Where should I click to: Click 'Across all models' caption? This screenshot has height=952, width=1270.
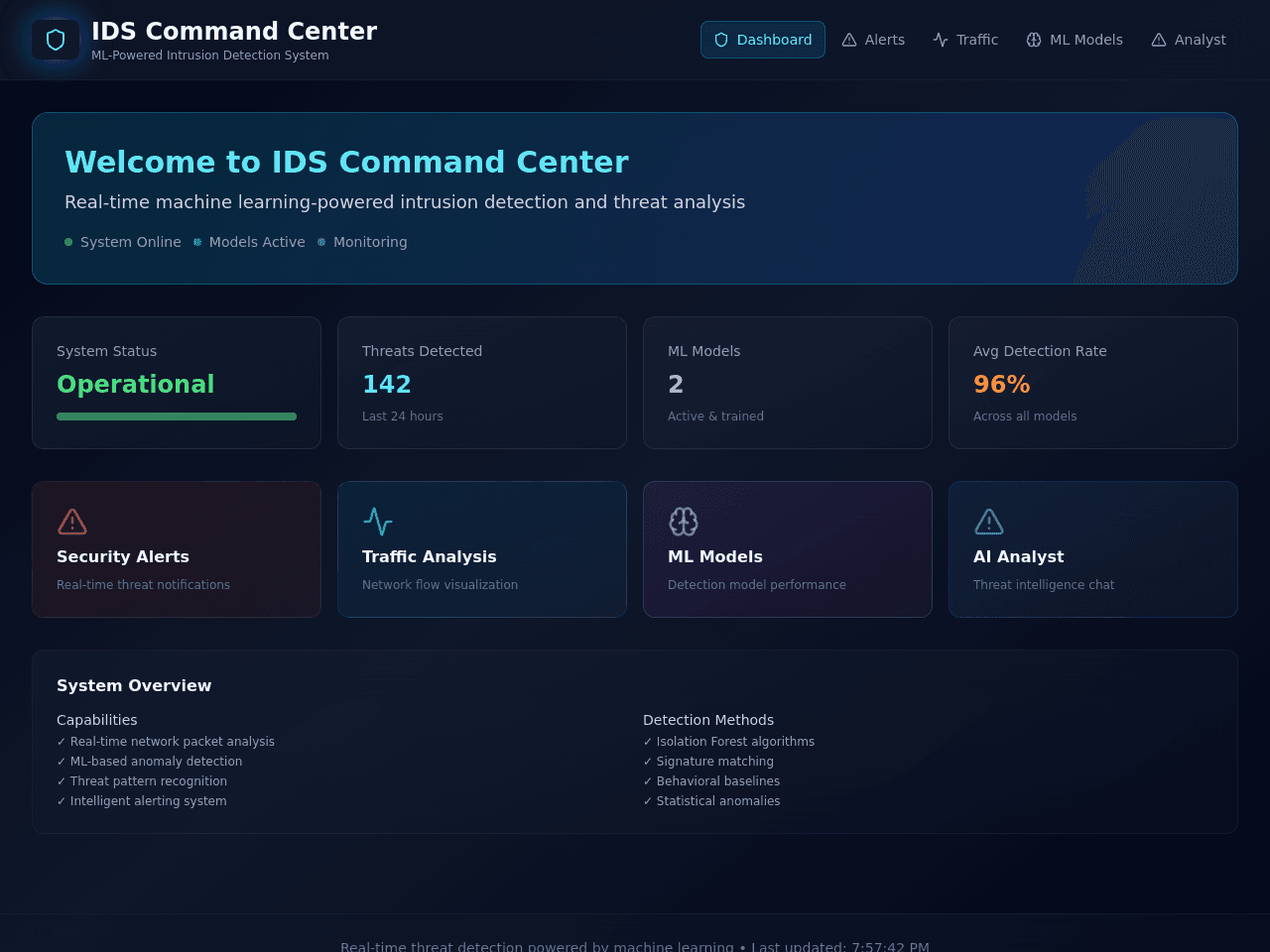tap(1025, 416)
